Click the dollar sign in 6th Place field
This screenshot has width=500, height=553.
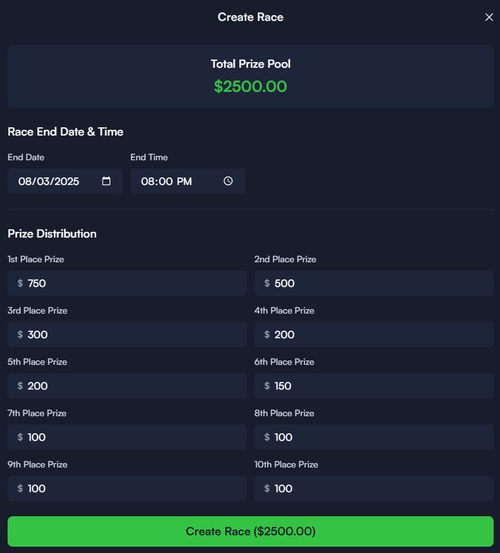tap(267, 386)
